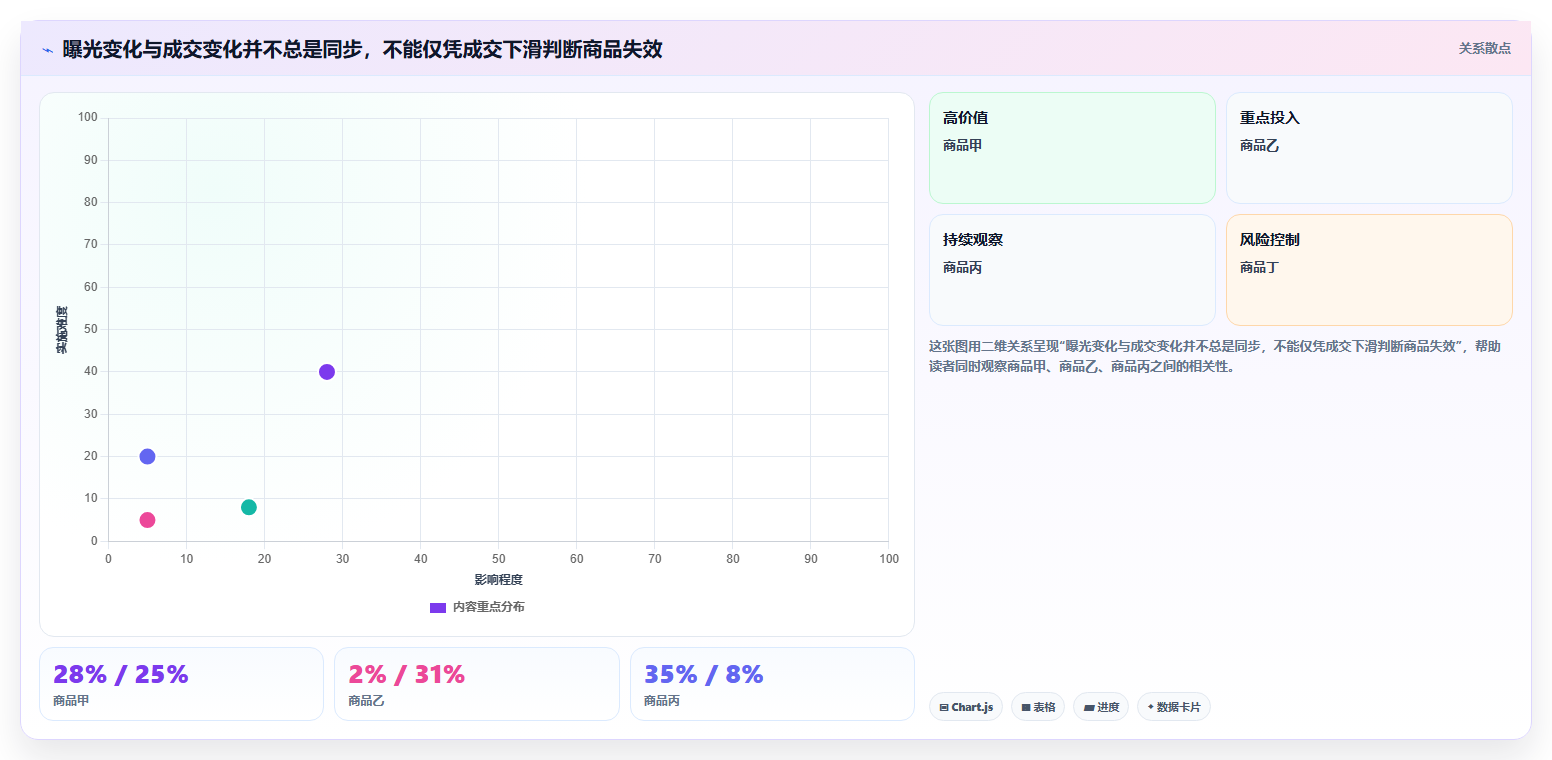Click the icon inside the 数据卡片 chip

[x=1151, y=707]
